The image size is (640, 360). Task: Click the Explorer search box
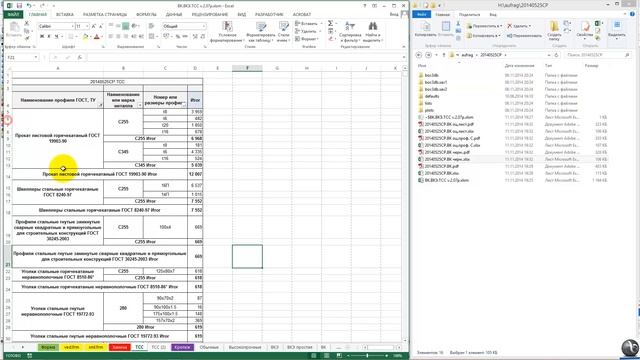(x=598, y=55)
